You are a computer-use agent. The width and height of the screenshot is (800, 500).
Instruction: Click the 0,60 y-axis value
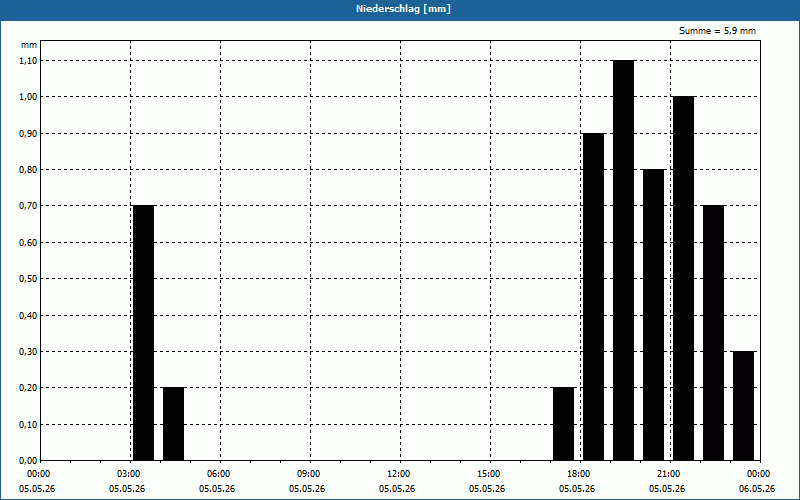click(28, 242)
